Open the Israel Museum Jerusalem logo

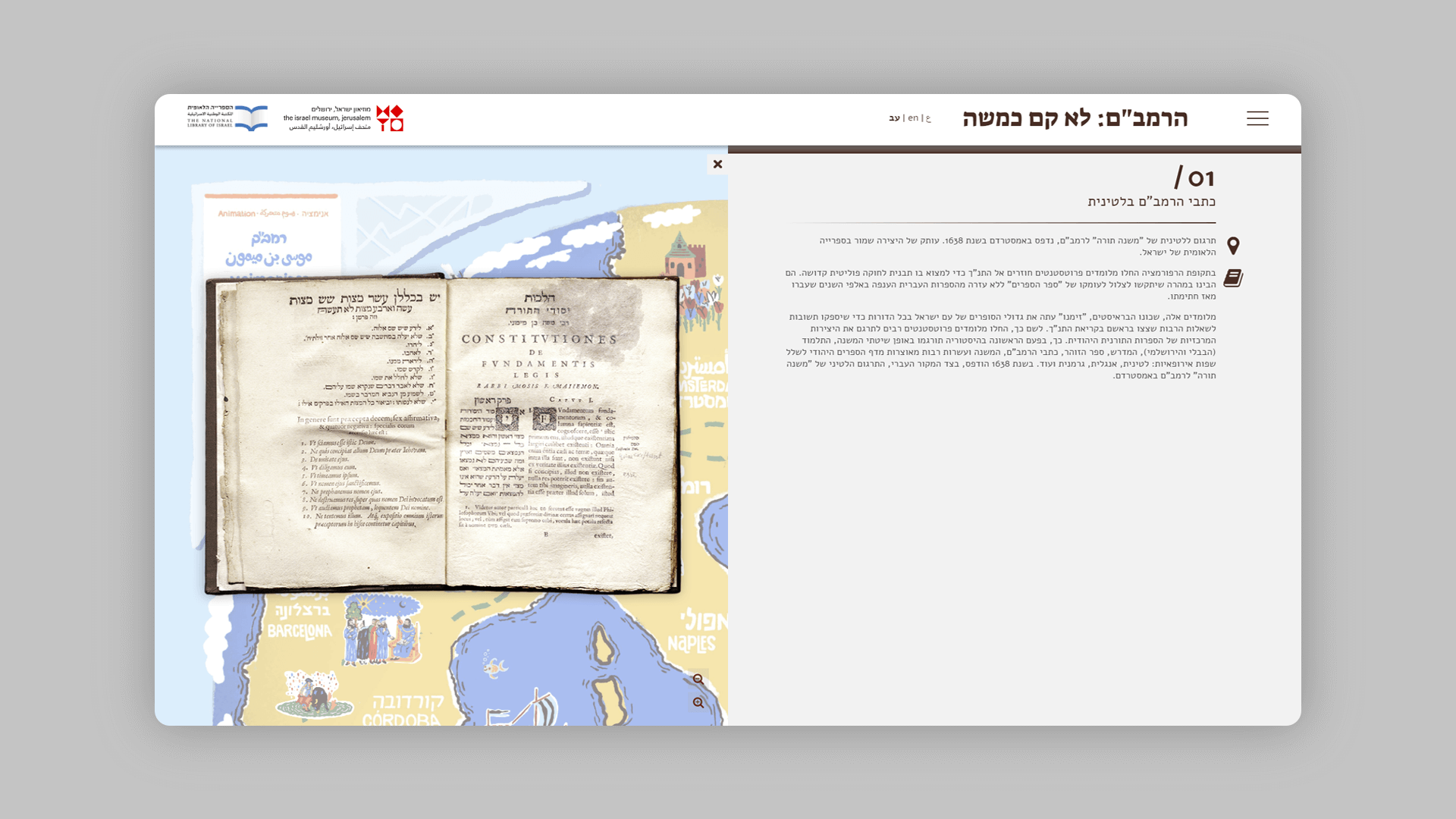coord(344,118)
